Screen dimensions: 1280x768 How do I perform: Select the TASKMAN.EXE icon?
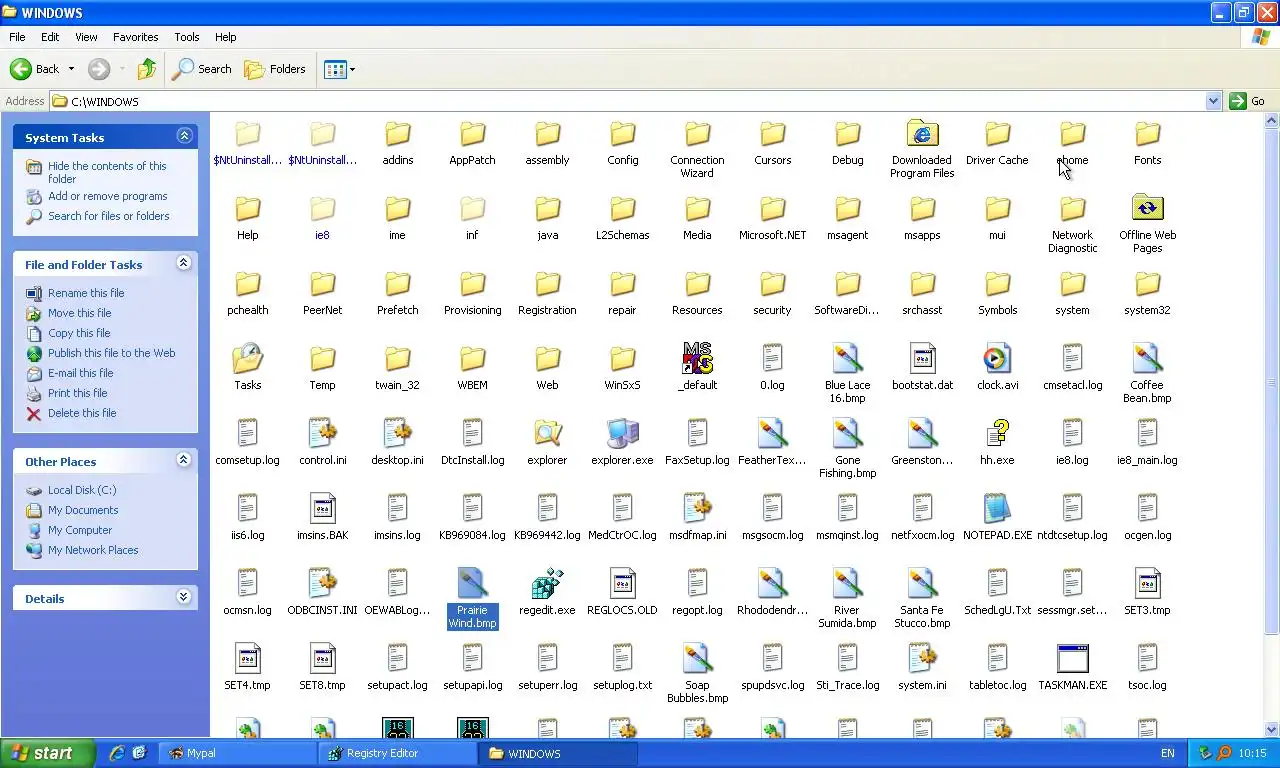[x=1072, y=658]
